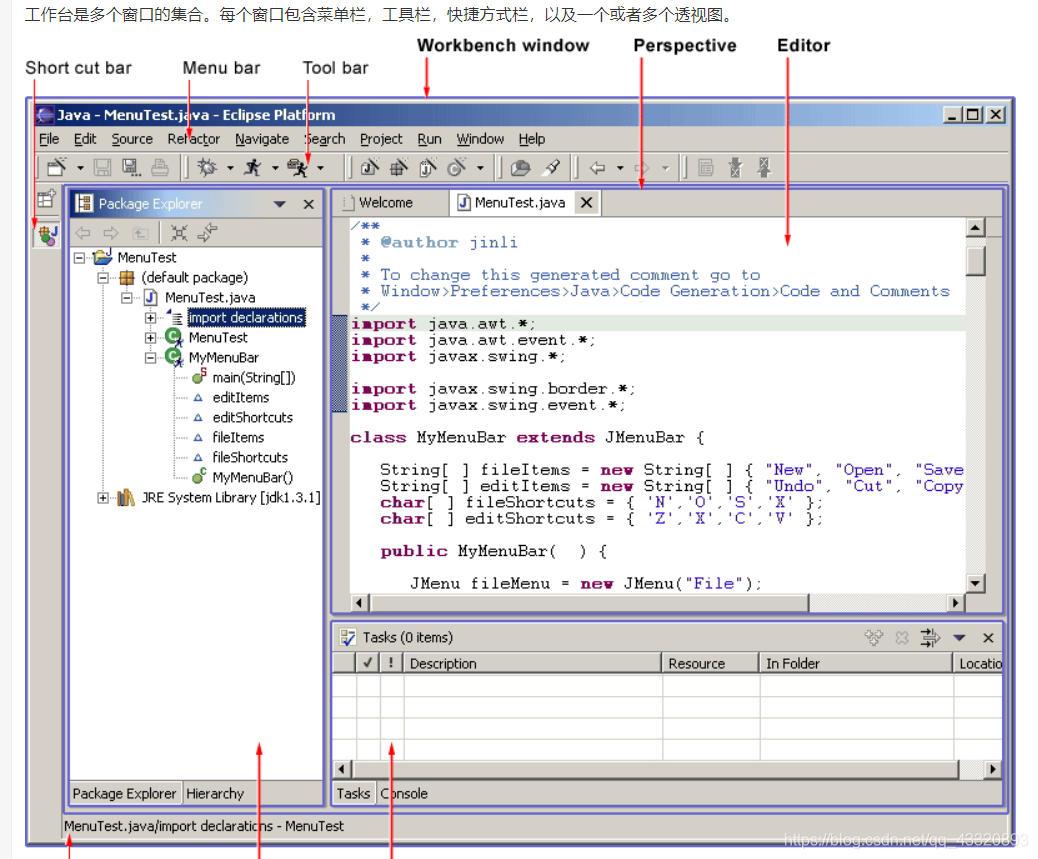Click Package Explorer's back arrow icon

(83, 233)
